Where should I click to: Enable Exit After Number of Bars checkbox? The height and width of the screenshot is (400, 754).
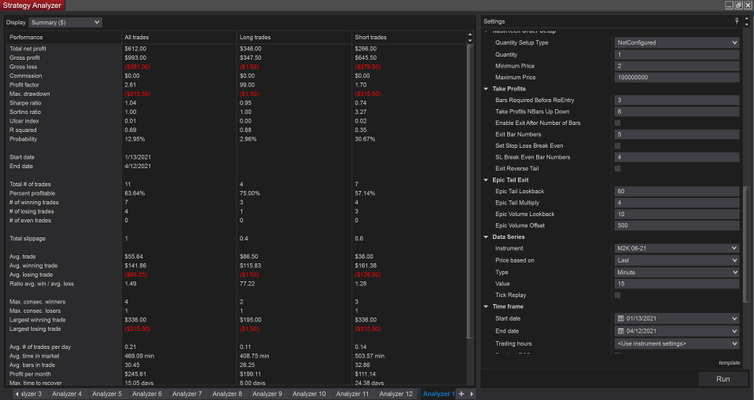(618, 123)
